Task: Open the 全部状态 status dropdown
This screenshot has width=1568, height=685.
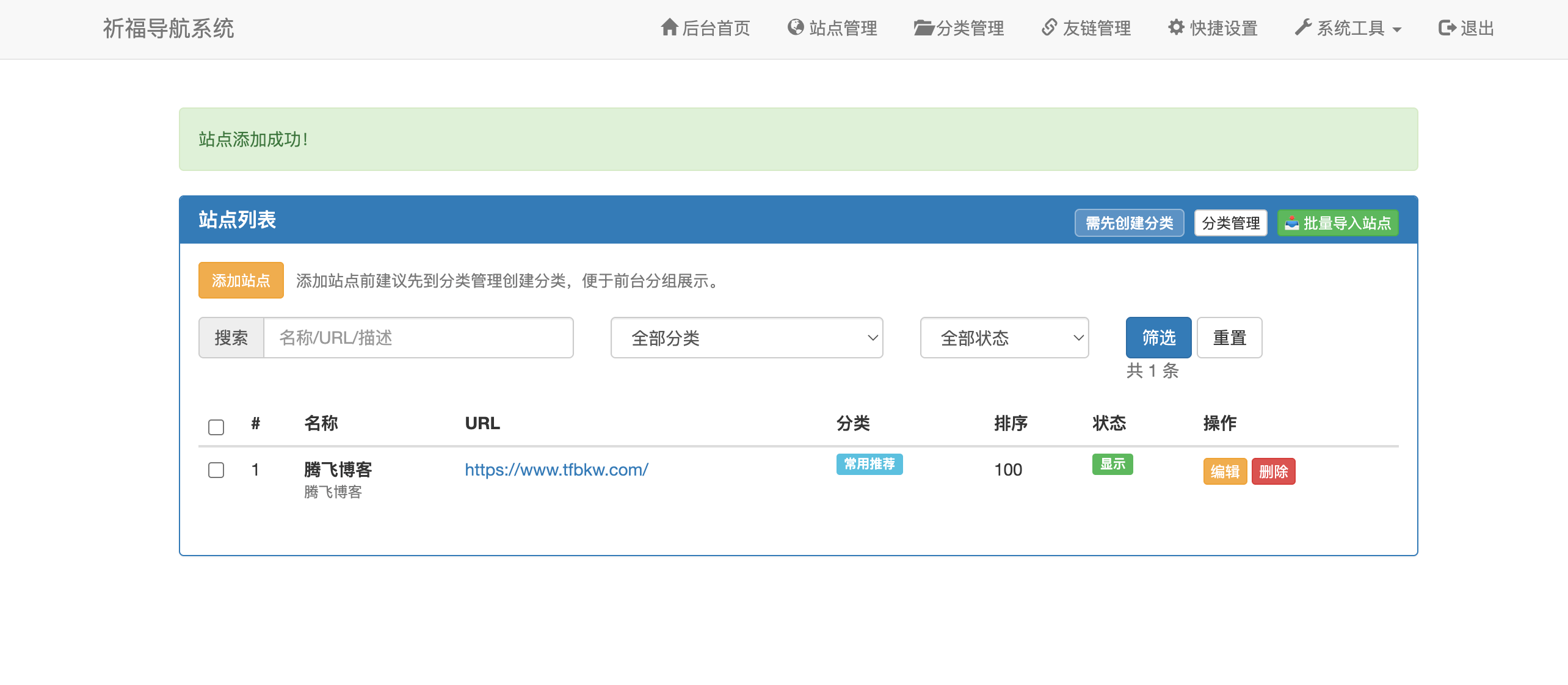Action: tap(1004, 338)
